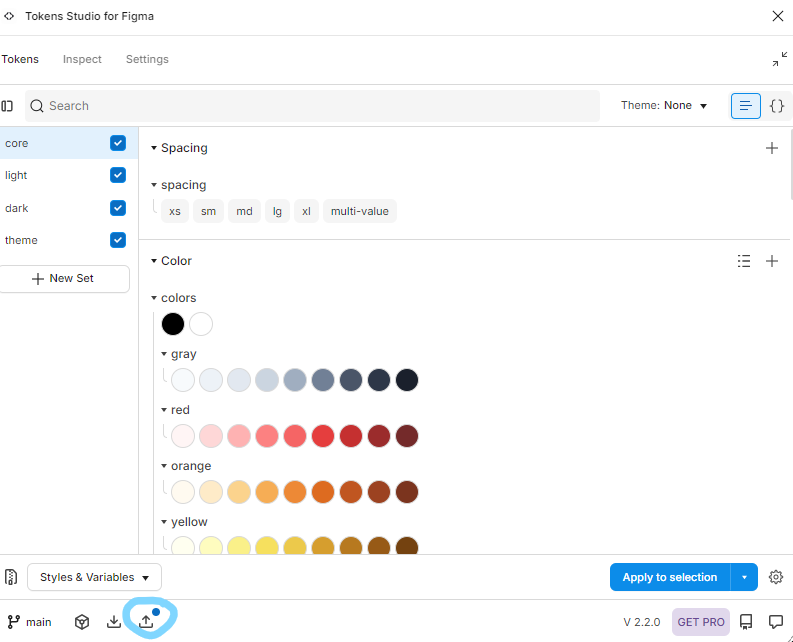This screenshot has height=642, width=793.
Task: Toggle the core token set checkbox
Action: click(118, 143)
